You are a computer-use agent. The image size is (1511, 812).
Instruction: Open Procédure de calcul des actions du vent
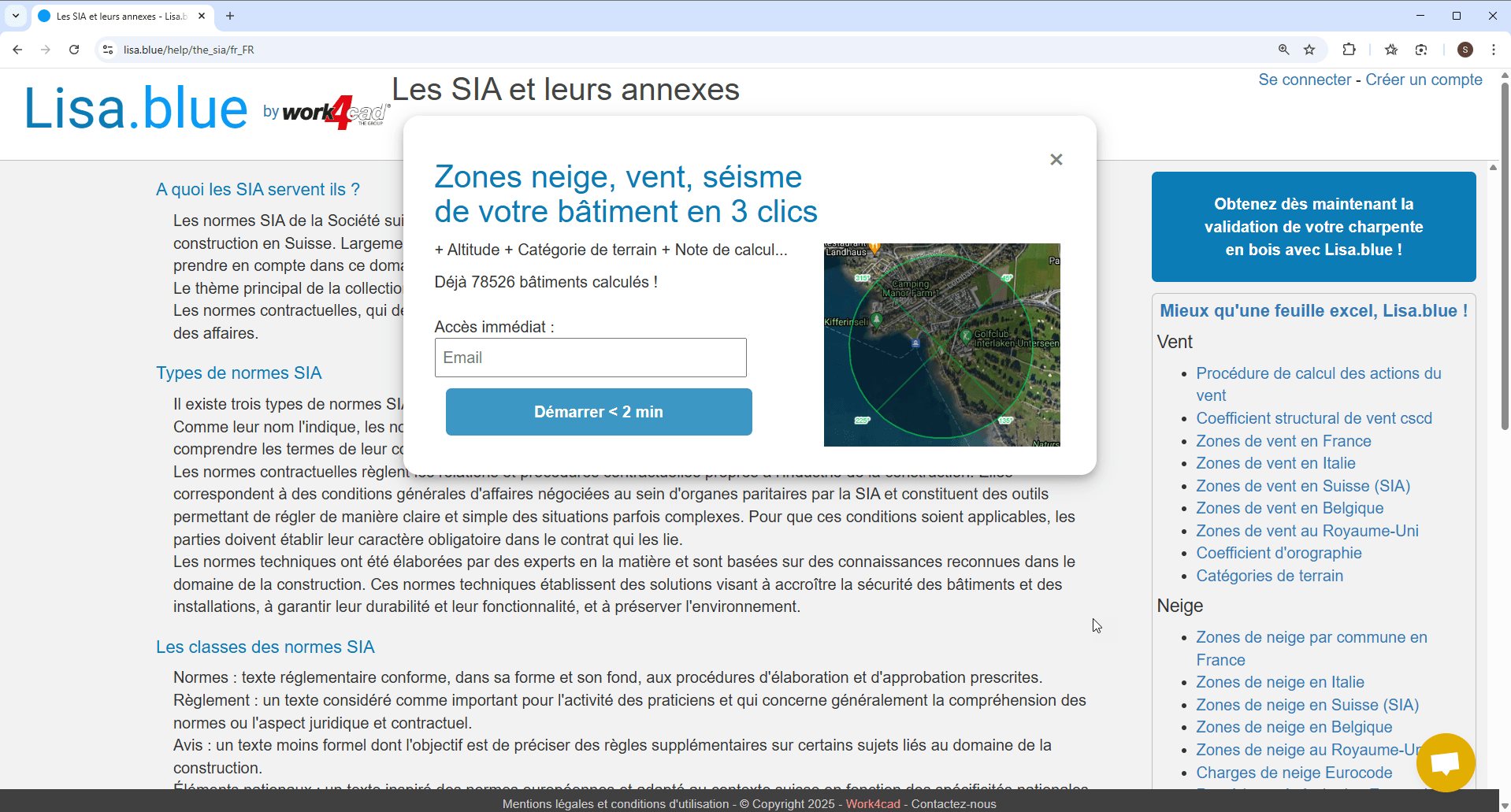pos(1318,384)
